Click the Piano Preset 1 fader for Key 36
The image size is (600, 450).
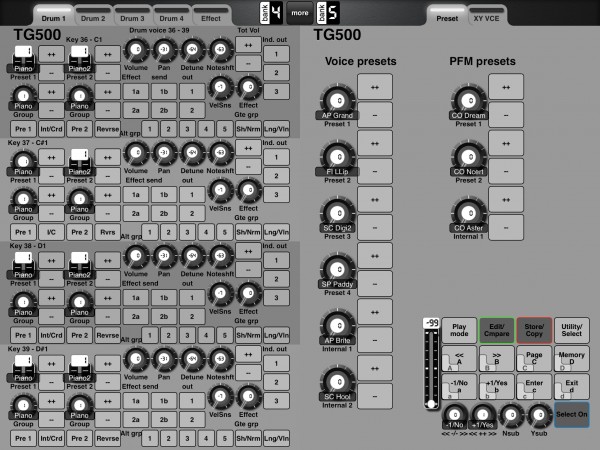click(23, 58)
